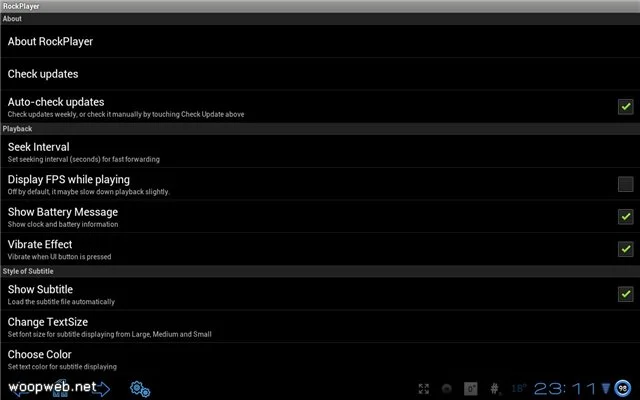Tap the wifi signal icon beside clock

606,388
